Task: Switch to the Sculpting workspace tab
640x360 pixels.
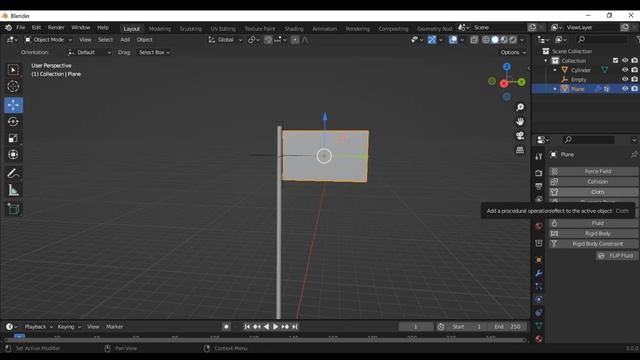Action: (x=191, y=29)
